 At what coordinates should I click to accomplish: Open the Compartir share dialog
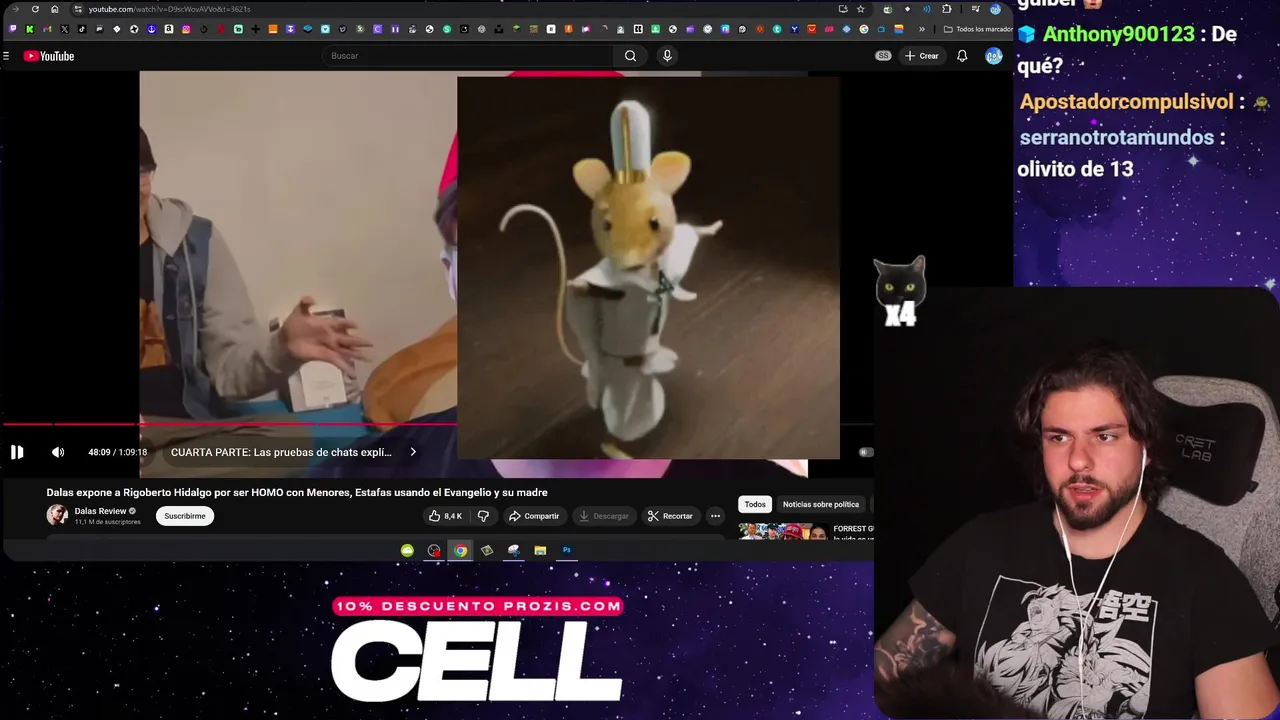(534, 516)
